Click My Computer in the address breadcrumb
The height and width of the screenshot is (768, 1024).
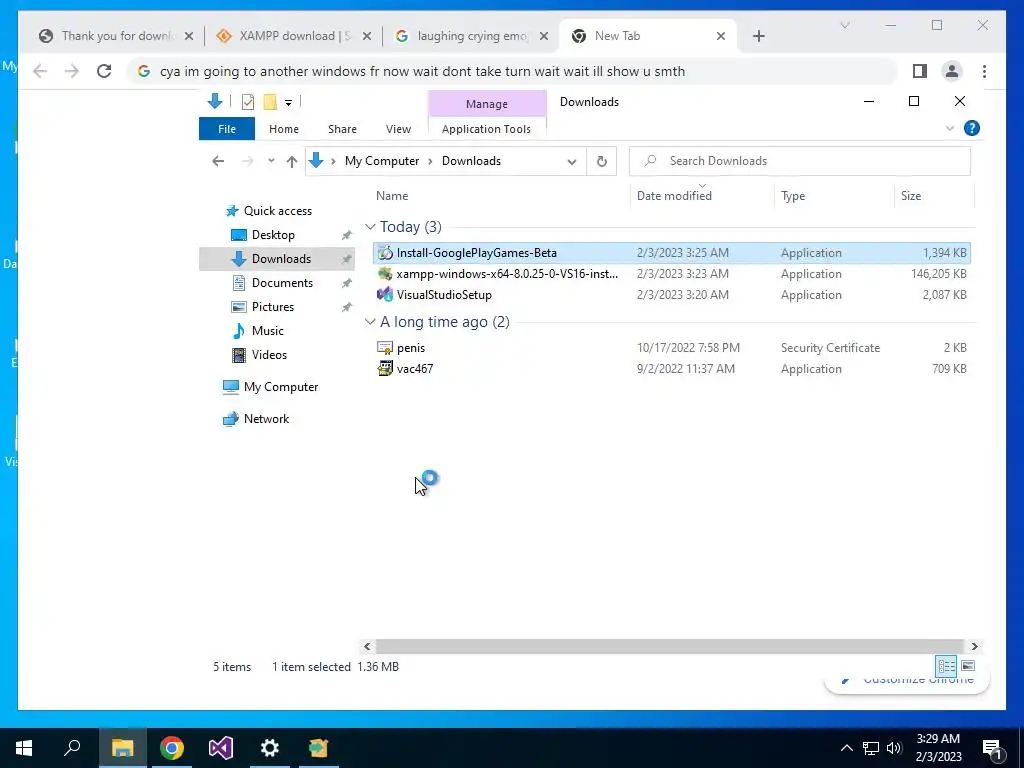(382, 161)
